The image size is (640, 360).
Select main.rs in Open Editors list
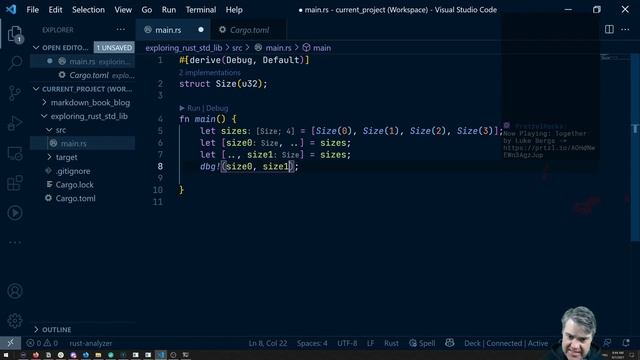click(x=82, y=61)
